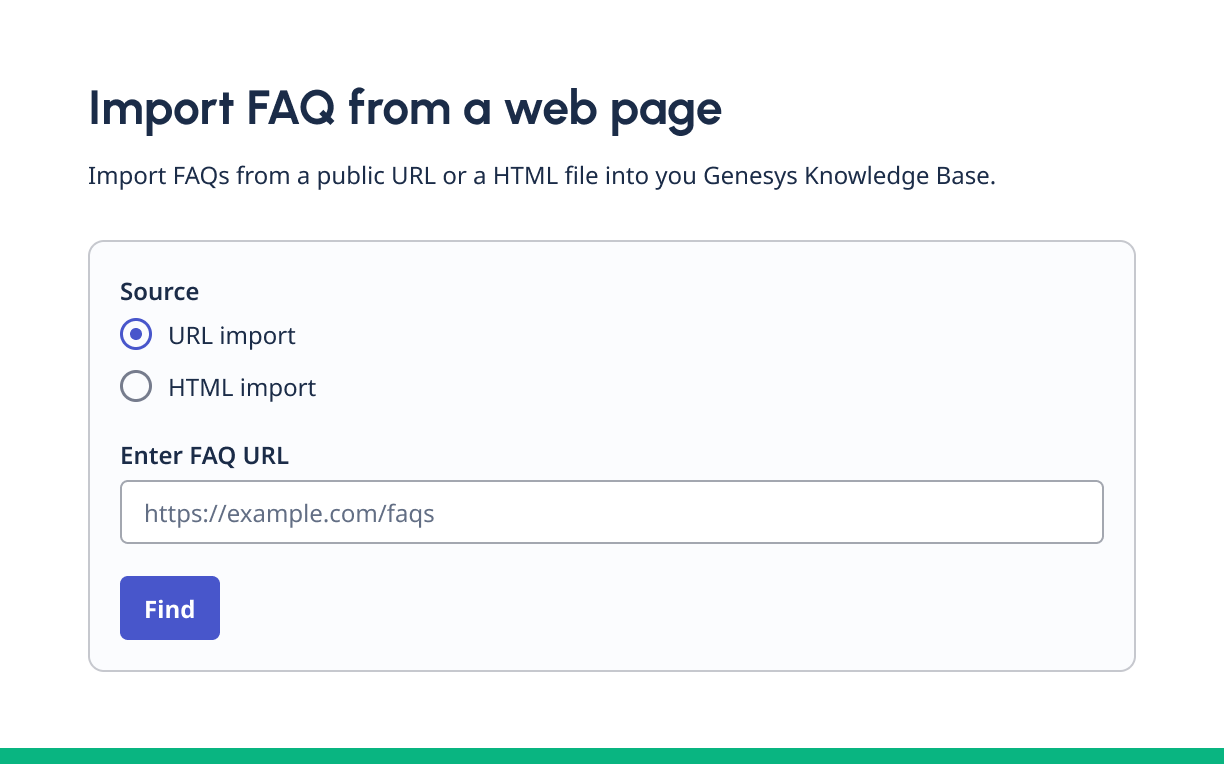Click the word "Find" on the blue button
Viewport: 1224px width, 764px height.
click(170, 609)
